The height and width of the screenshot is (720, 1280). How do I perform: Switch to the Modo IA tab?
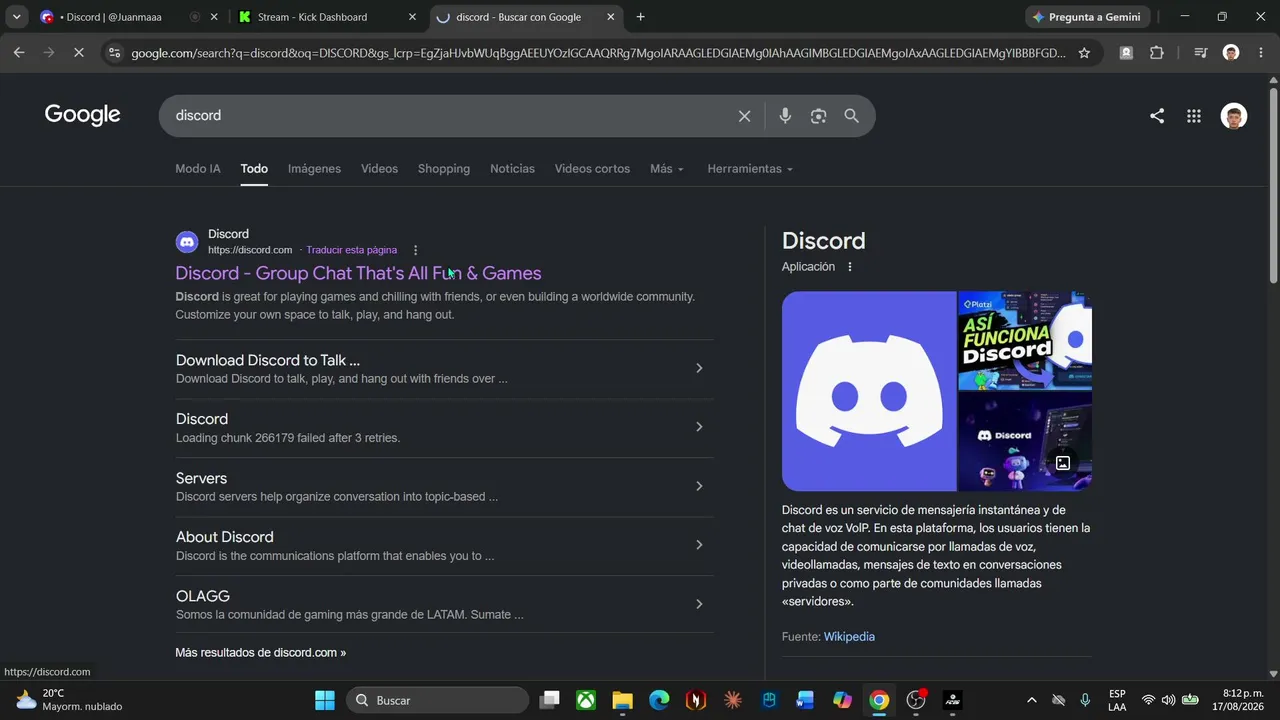[198, 169]
